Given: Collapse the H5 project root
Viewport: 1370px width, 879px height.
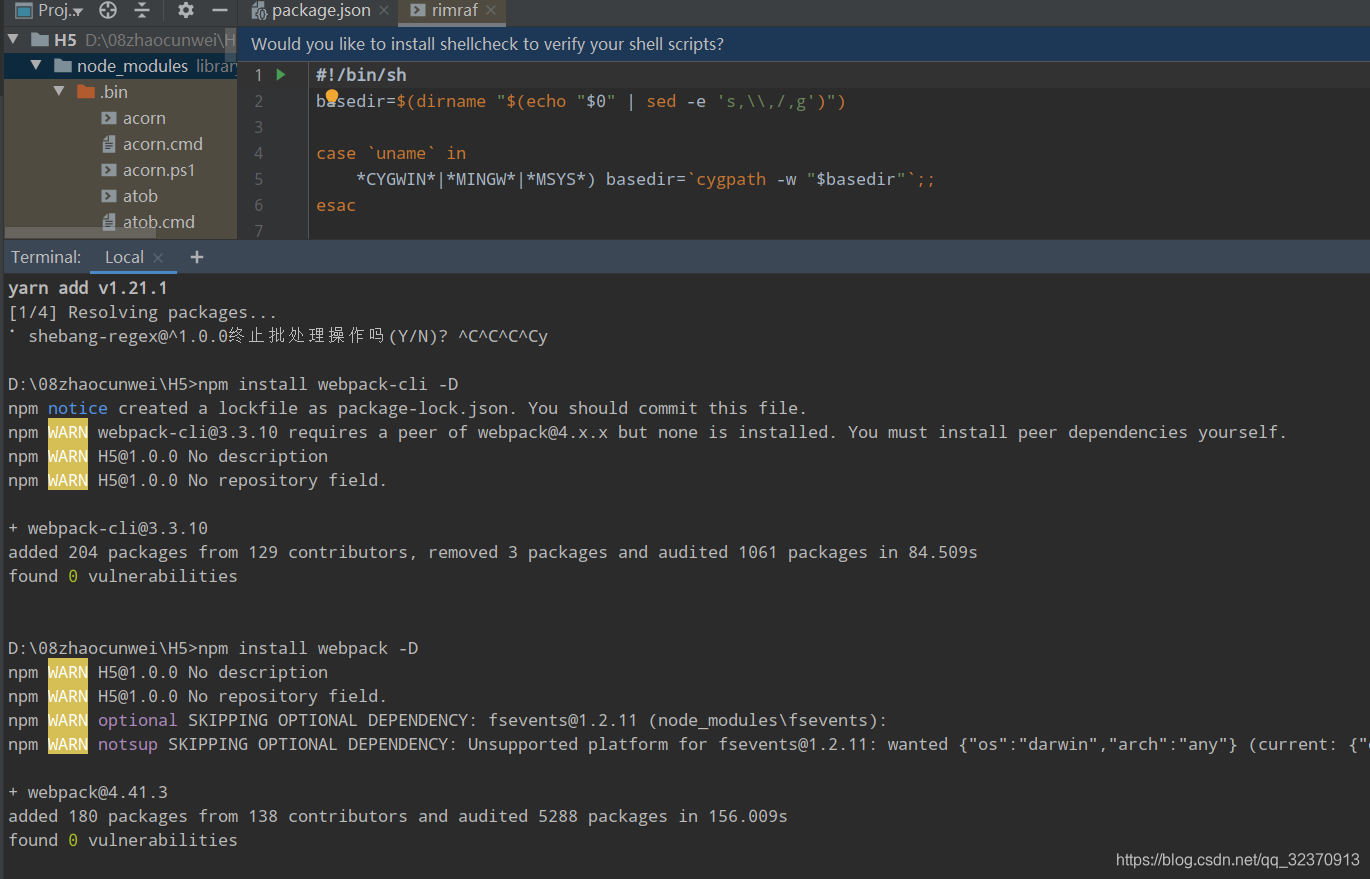Looking at the screenshot, I should (14, 40).
